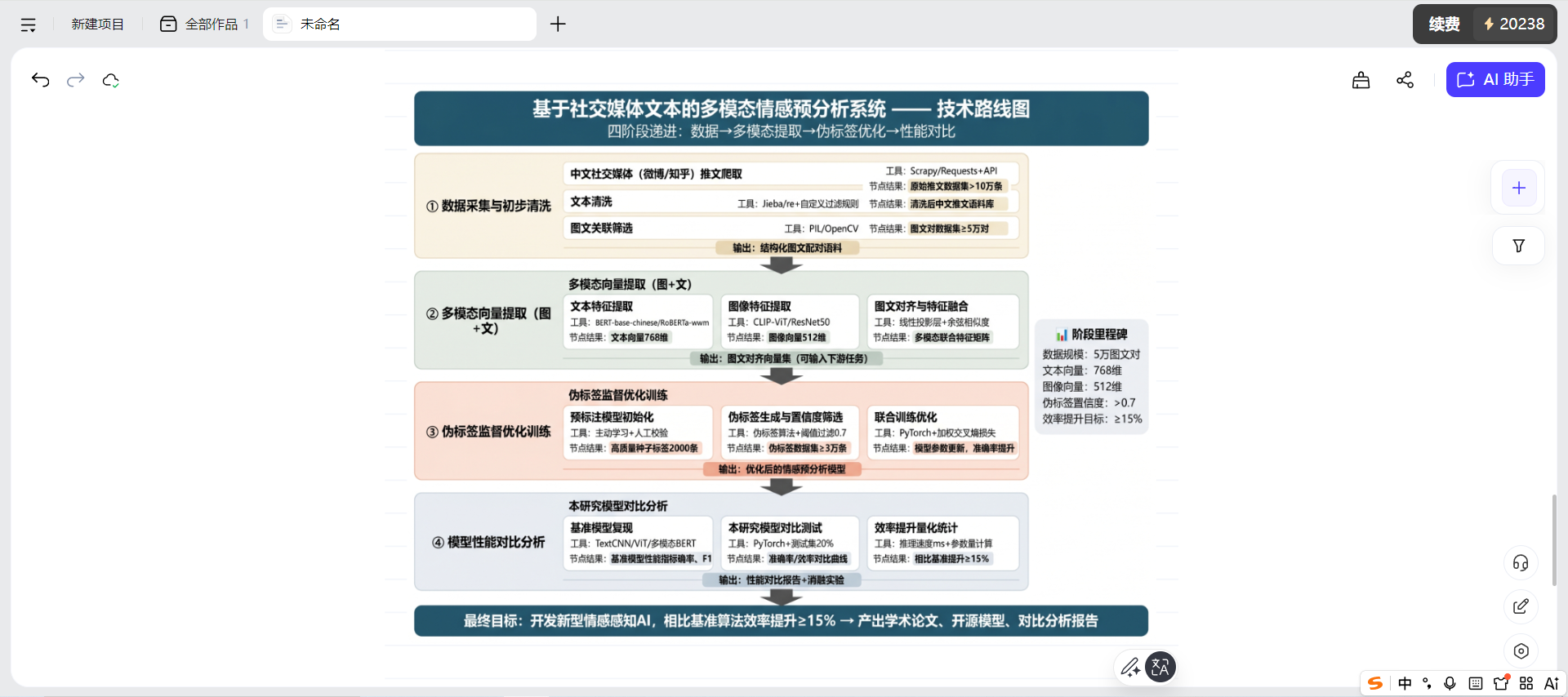Open the filter funnel icon

(x=1519, y=246)
